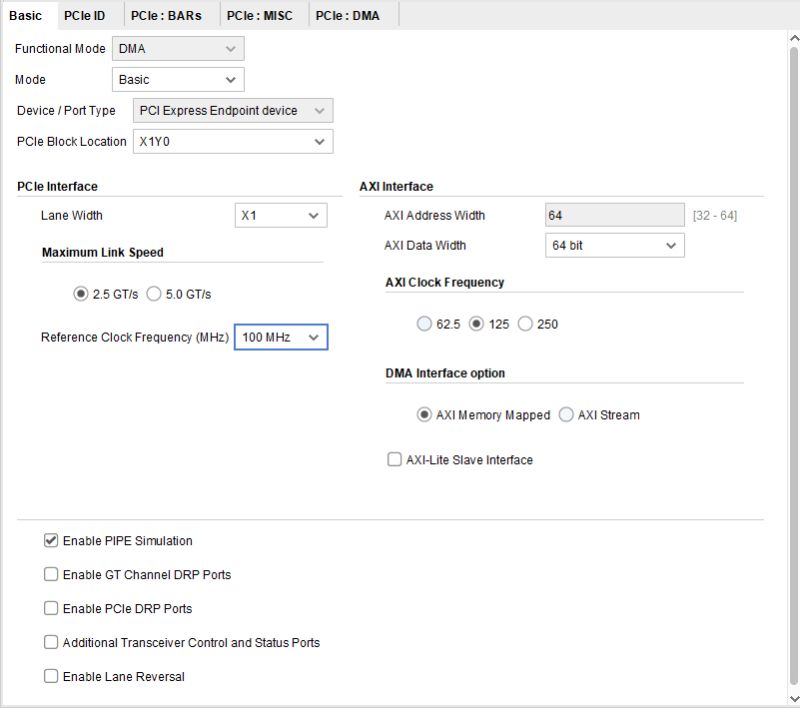
Task: Select the 5.0 GT/s link speed
Action: click(x=153, y=294)
